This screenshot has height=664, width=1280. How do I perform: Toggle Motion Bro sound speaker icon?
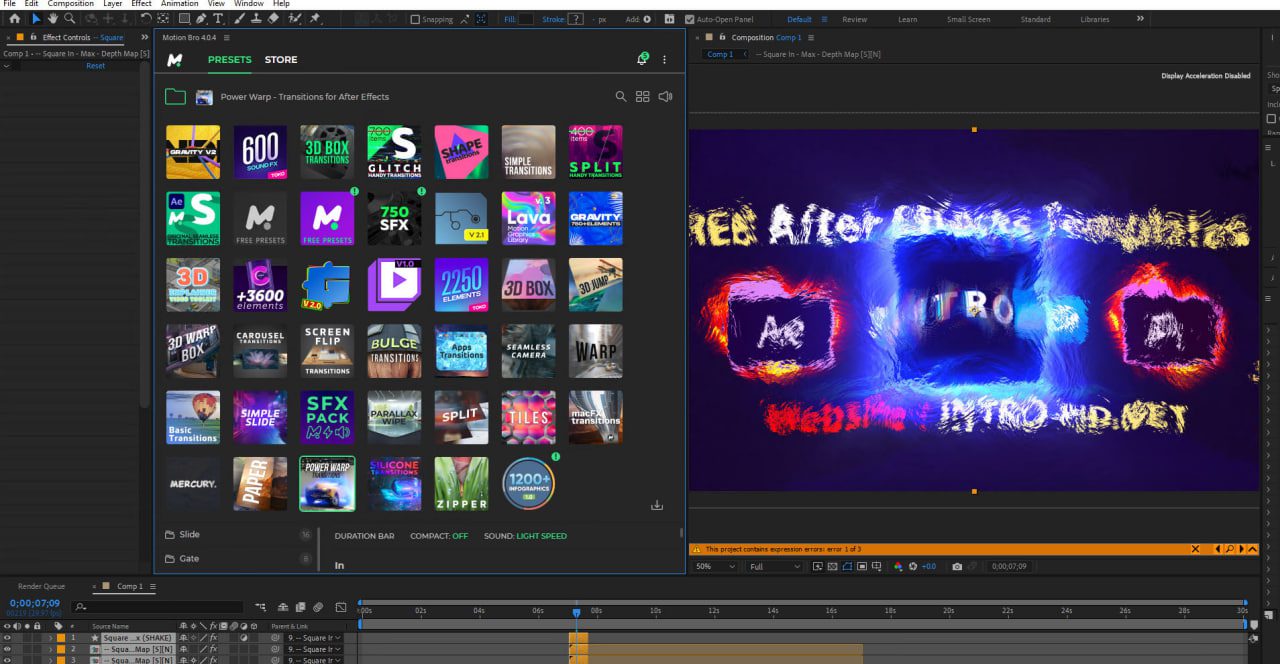666,97
